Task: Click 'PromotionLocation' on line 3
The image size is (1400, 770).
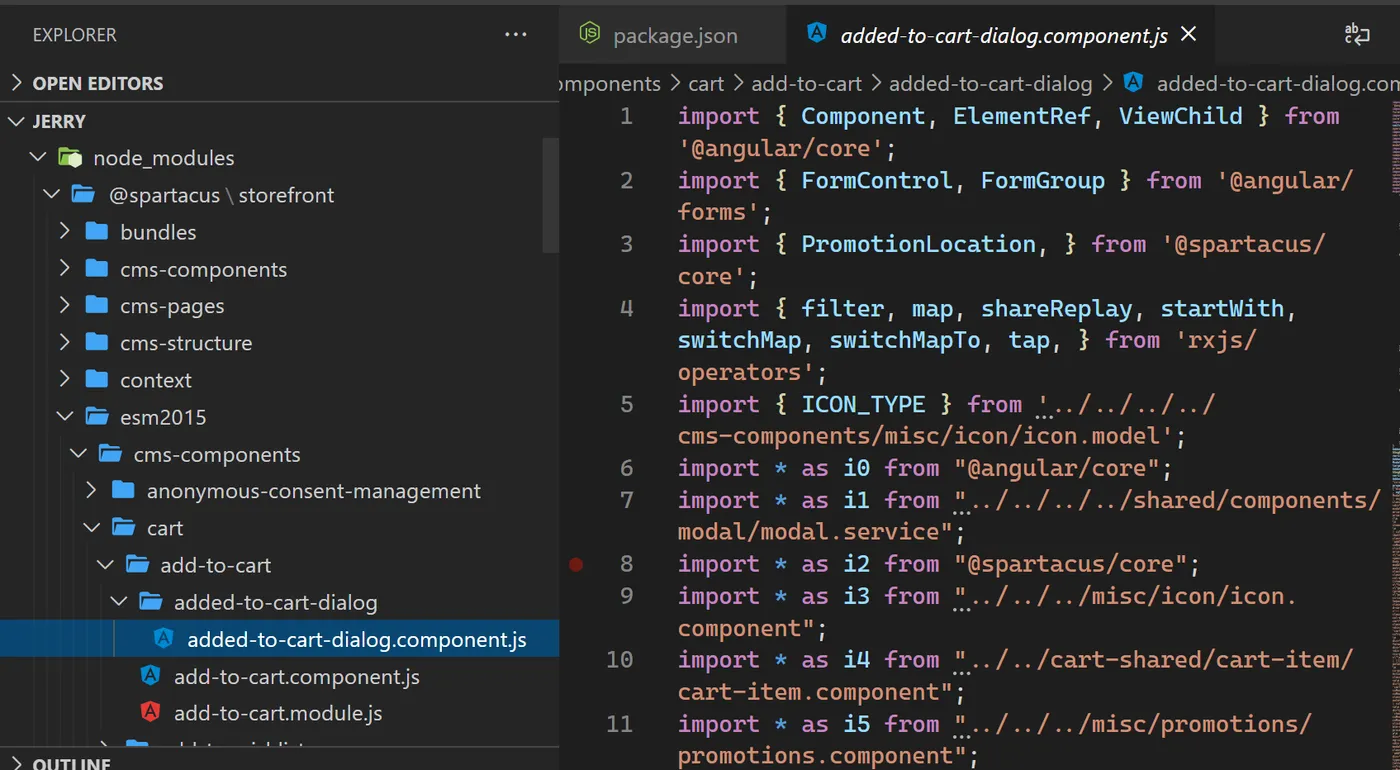Action: coord(918,244)
